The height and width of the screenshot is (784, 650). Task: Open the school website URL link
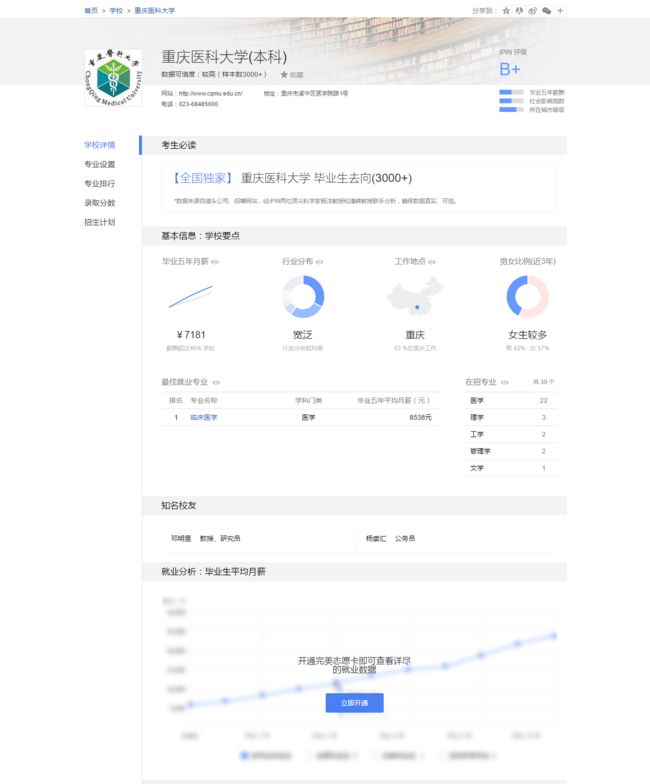(x=210, y=94)
